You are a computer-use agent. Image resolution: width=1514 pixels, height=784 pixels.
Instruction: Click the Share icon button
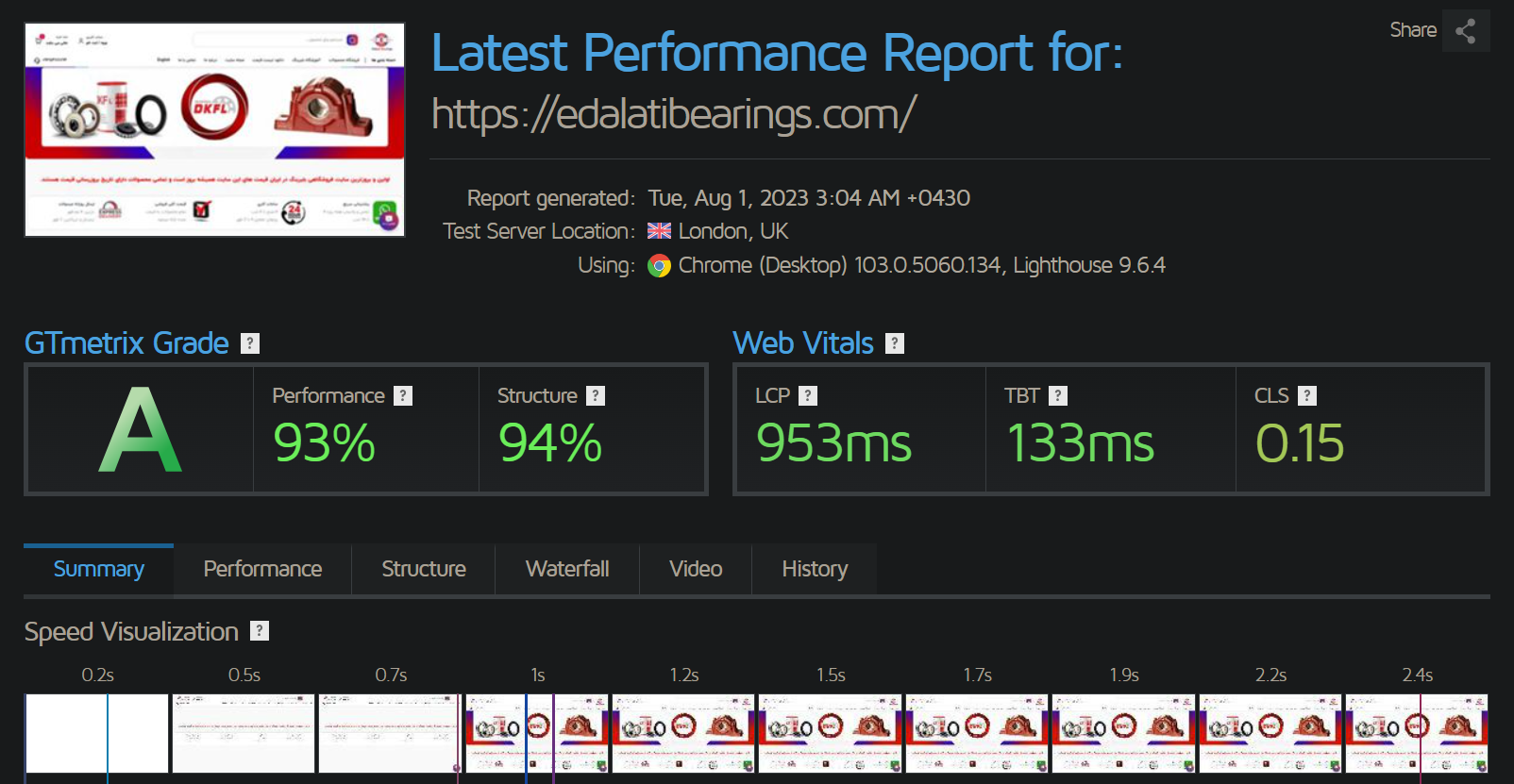1465,31
